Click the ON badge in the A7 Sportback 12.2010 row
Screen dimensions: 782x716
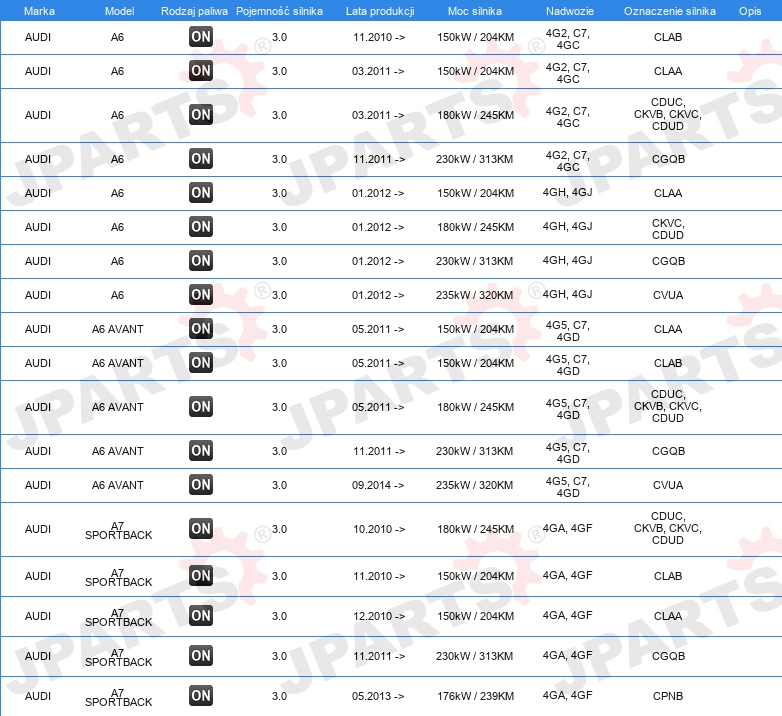coord(201,615)
